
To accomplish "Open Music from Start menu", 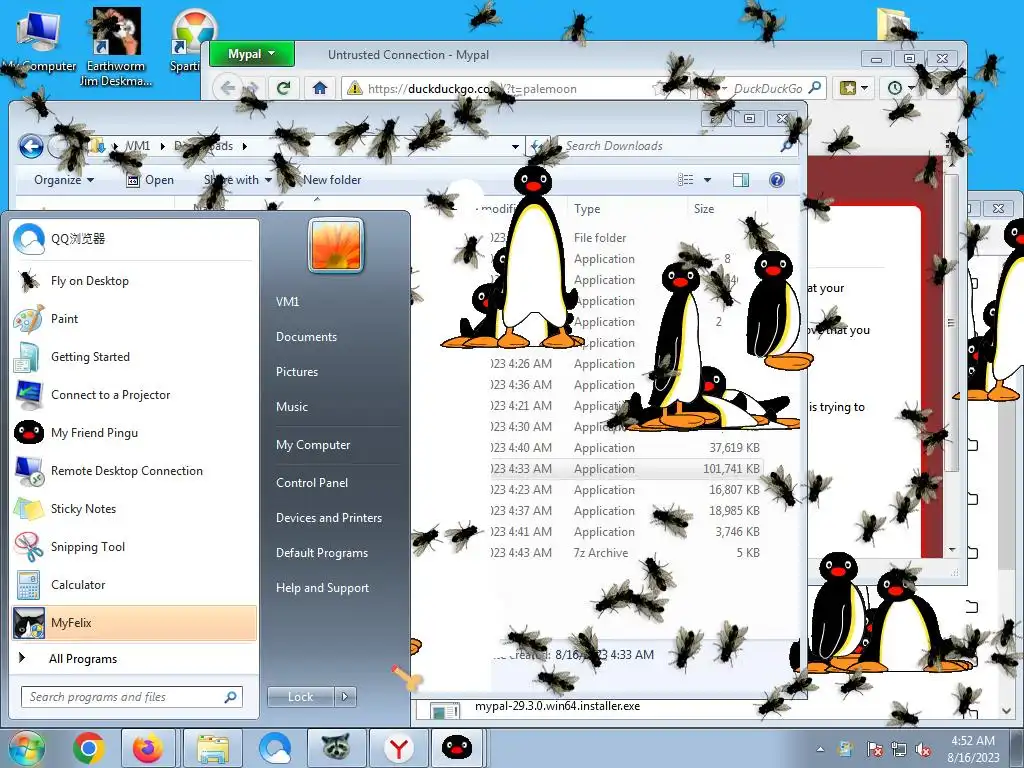I will tap(292, 407).
